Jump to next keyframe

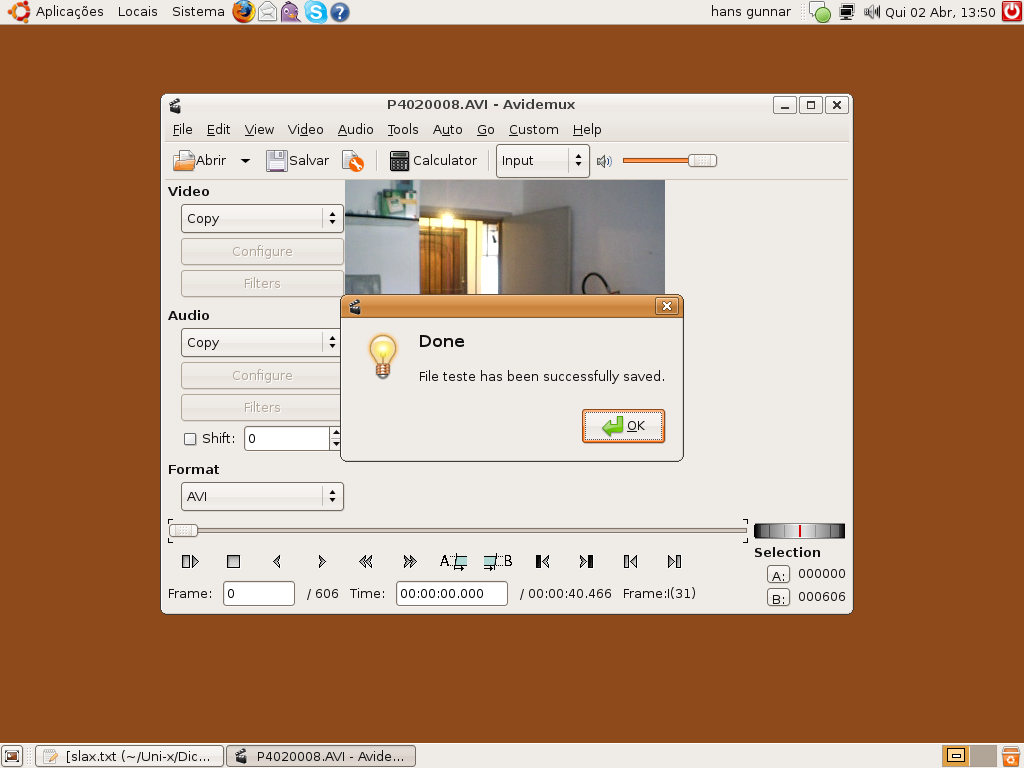pyautogui.click(x=409, y=562)
